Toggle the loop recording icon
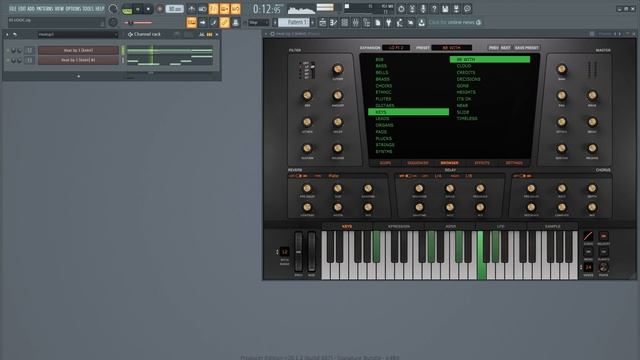The height and width of the screenshot is (360, 640). coord(236,9)
